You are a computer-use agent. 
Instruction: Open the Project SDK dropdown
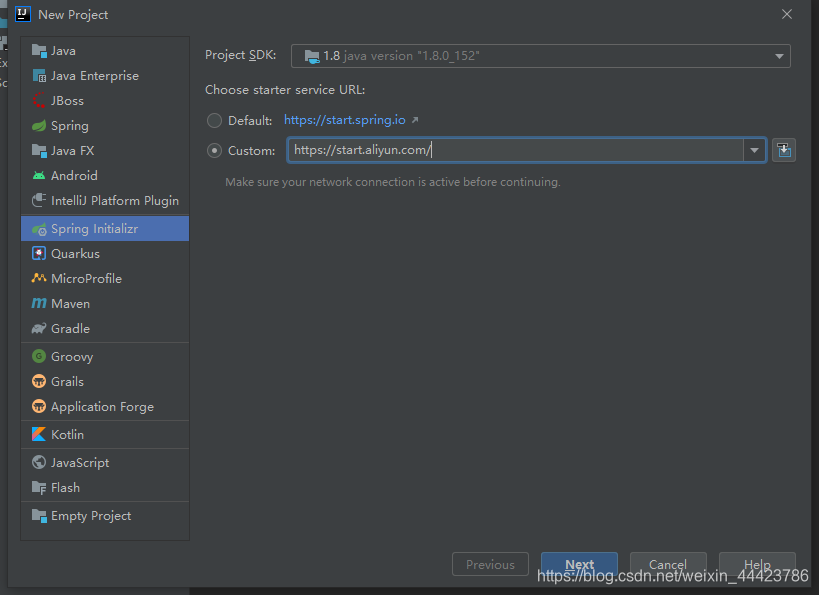click(541, 56)
